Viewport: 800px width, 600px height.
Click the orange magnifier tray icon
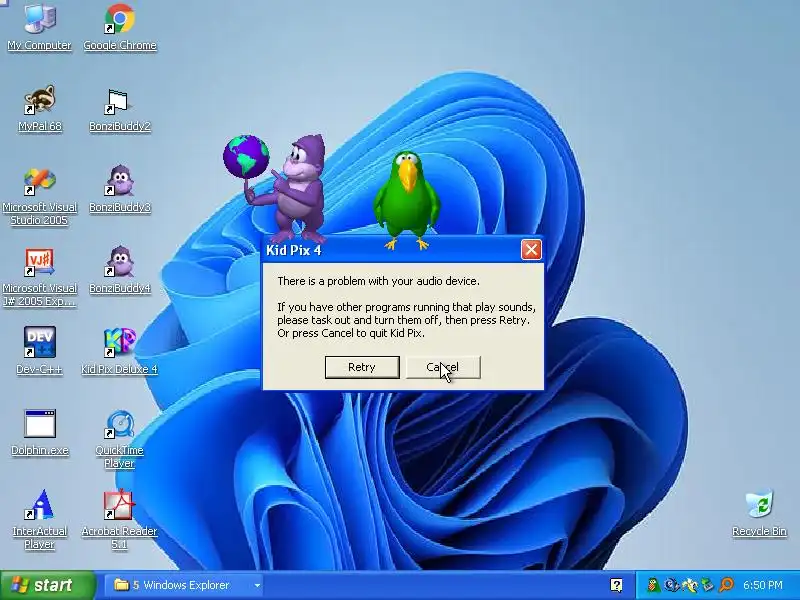click(727, 585)
